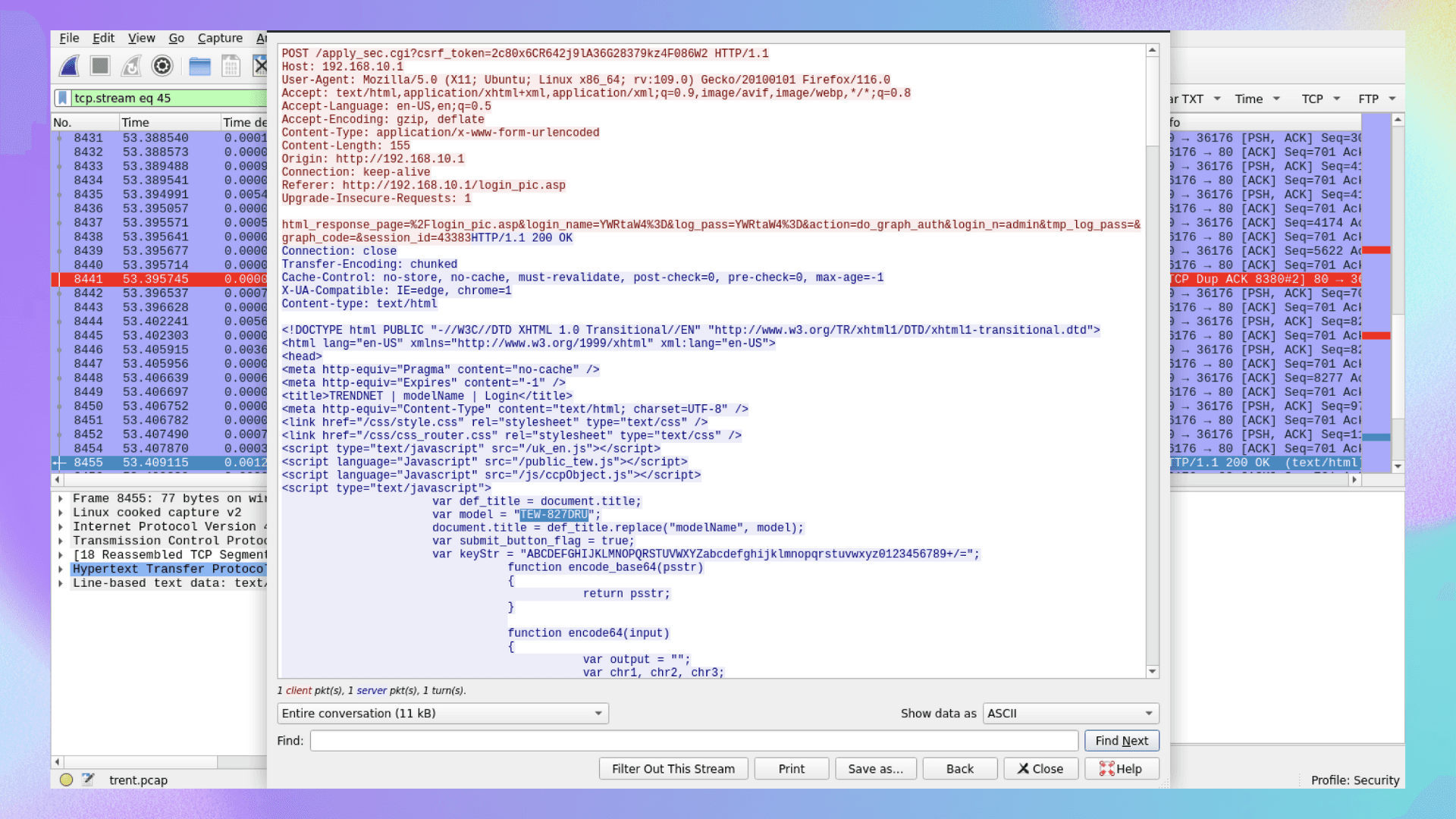Expand the Linux cooked capture v2 node
Image resolution: width=1456 pixels, height=819 pixels.
point(60,513)
